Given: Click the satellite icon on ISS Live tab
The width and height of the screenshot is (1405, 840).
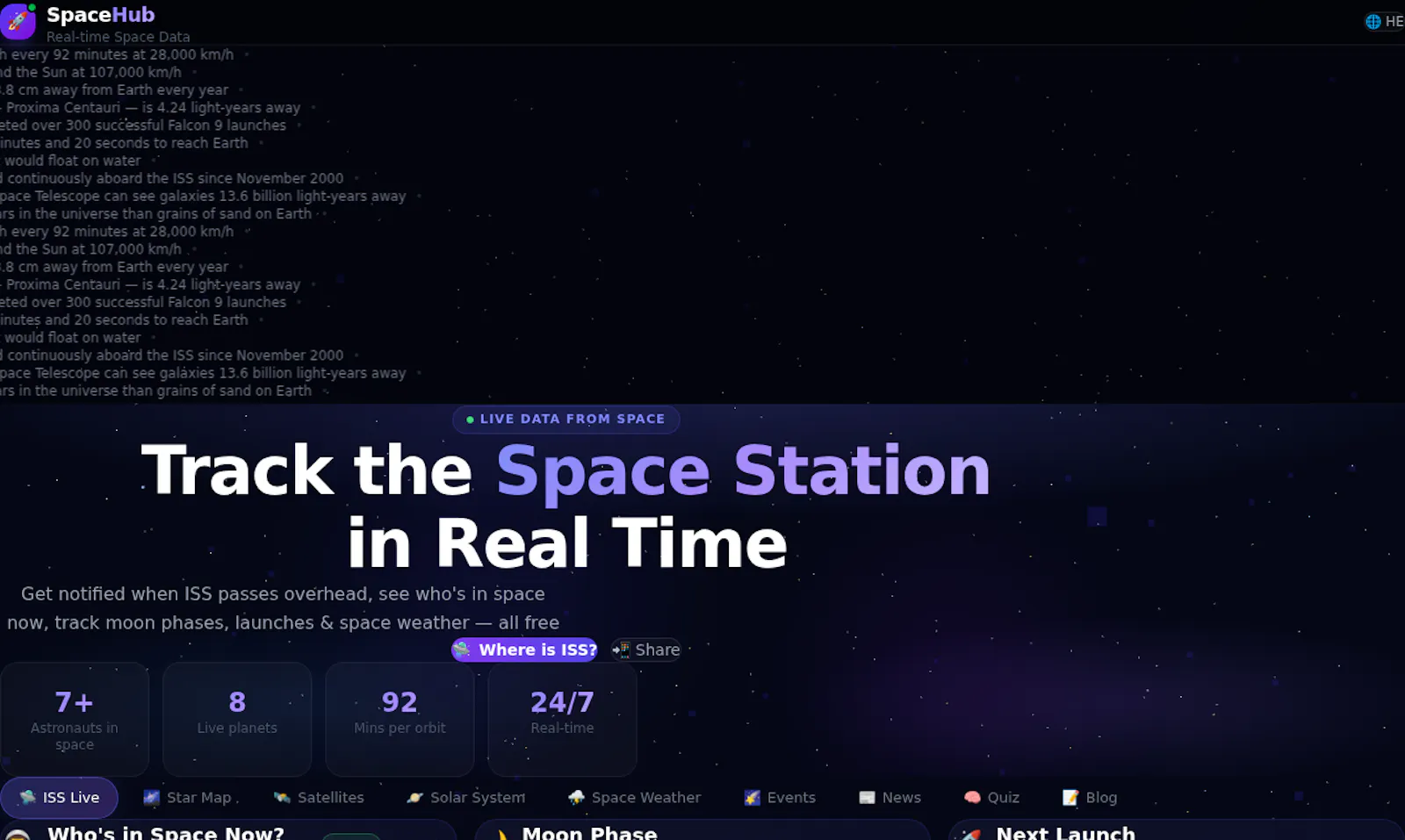Looking at the screenshot, I should (28, 797).
